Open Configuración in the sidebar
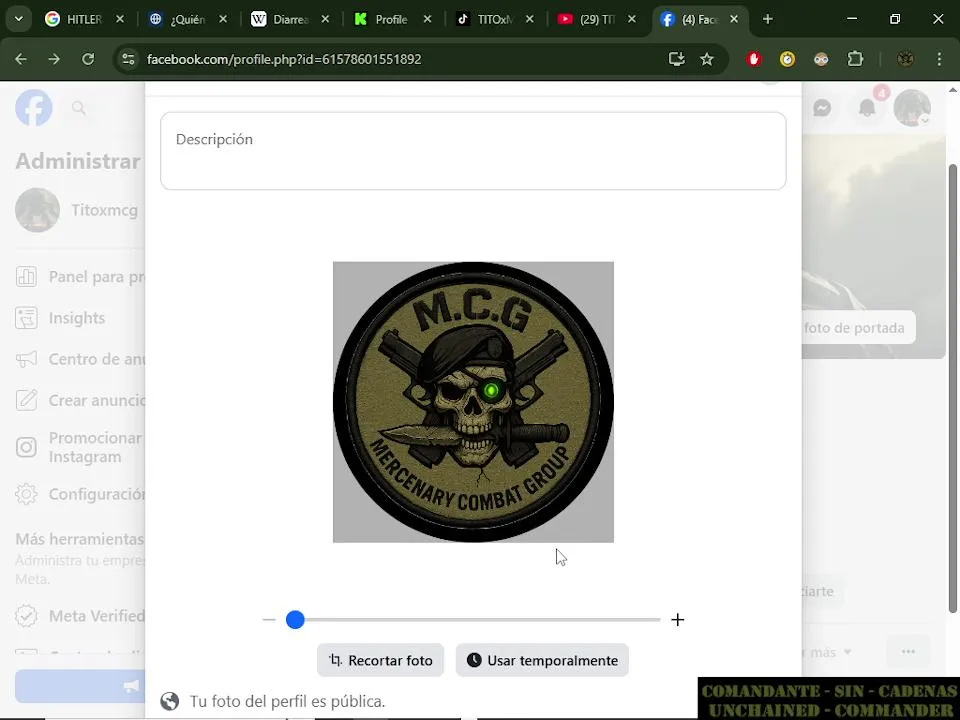960x720 pixels. [80, 494]
